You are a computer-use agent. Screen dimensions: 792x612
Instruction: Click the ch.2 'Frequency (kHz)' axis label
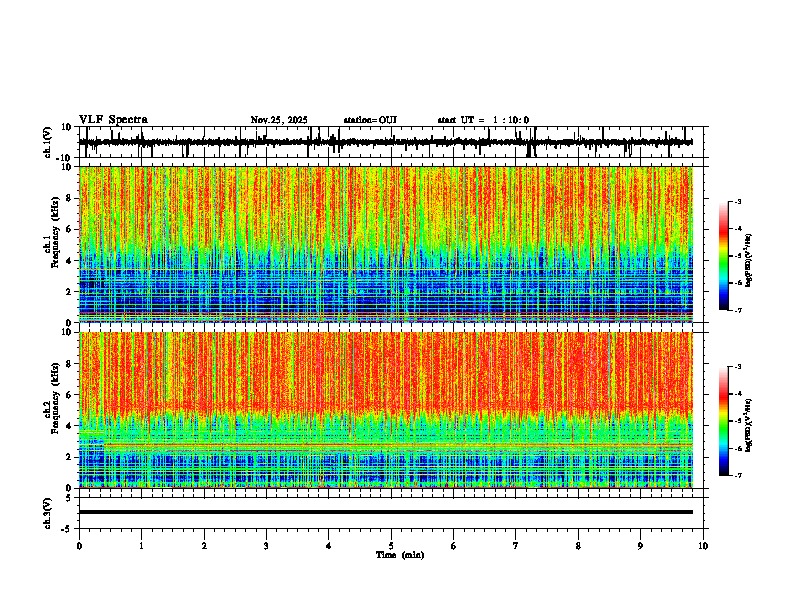pyautogui.click(x=55, y=398)
